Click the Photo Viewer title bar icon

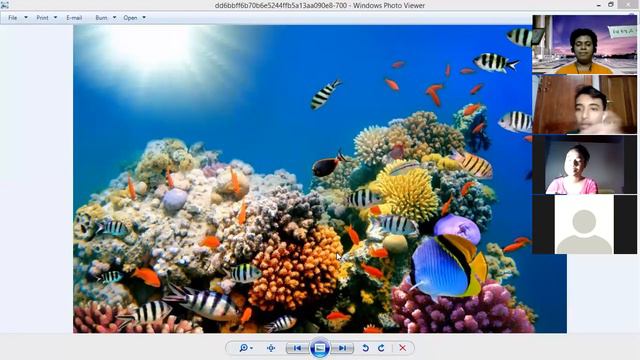(5, 5)
